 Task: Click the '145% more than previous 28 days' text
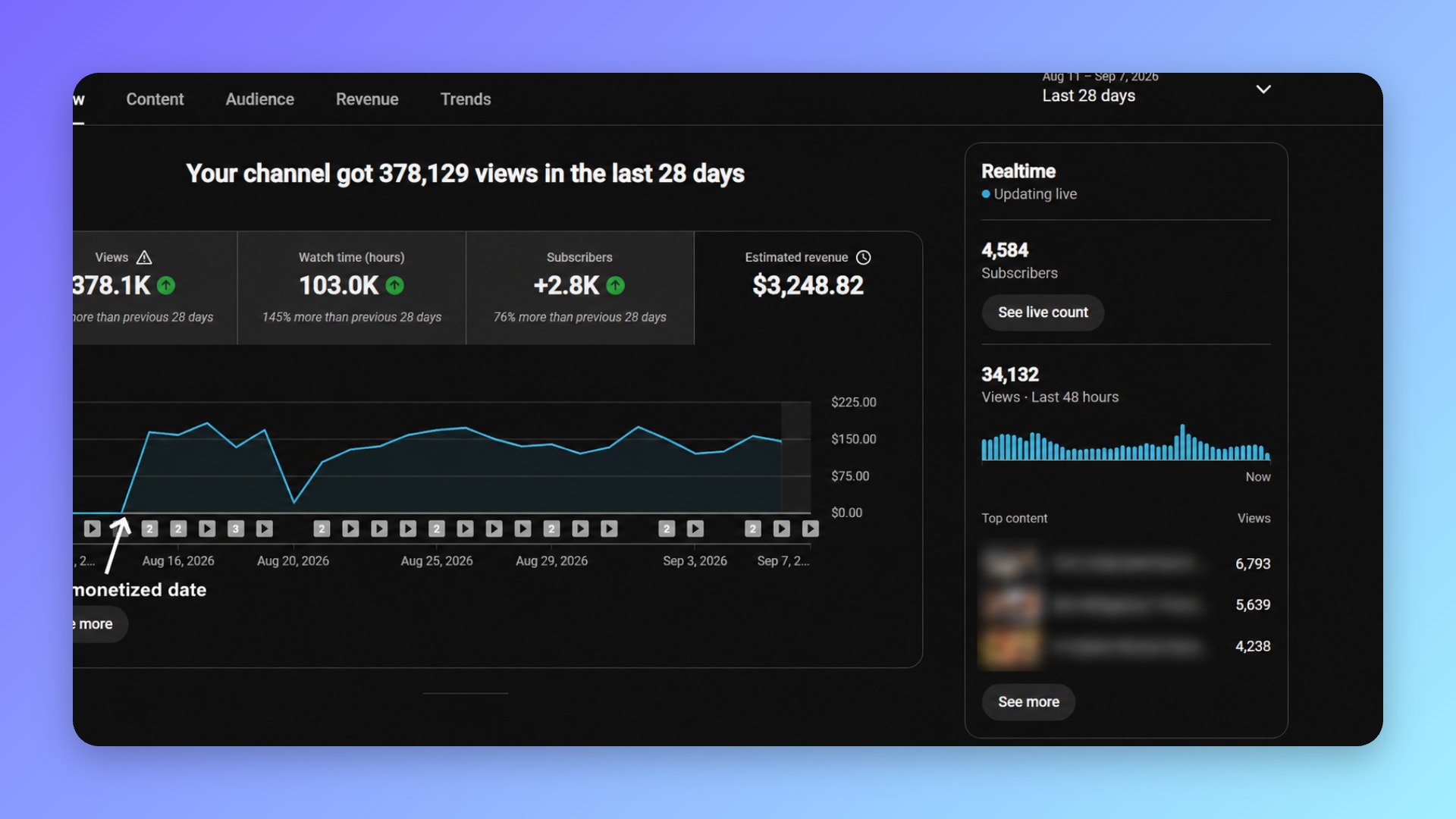coord(352,317)
